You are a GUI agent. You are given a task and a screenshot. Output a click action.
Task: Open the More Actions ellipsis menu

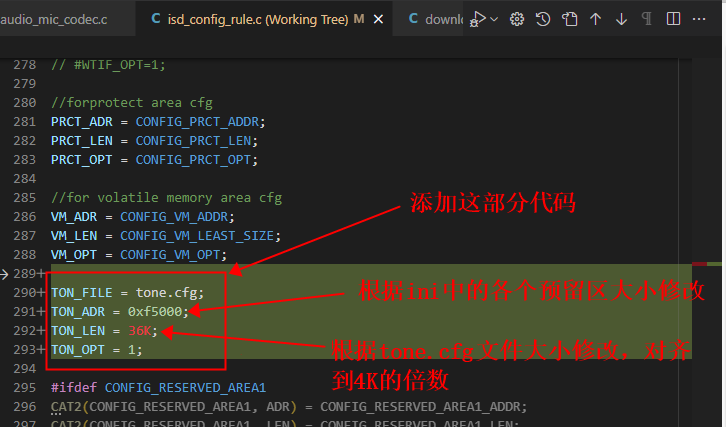click(699, 19)
